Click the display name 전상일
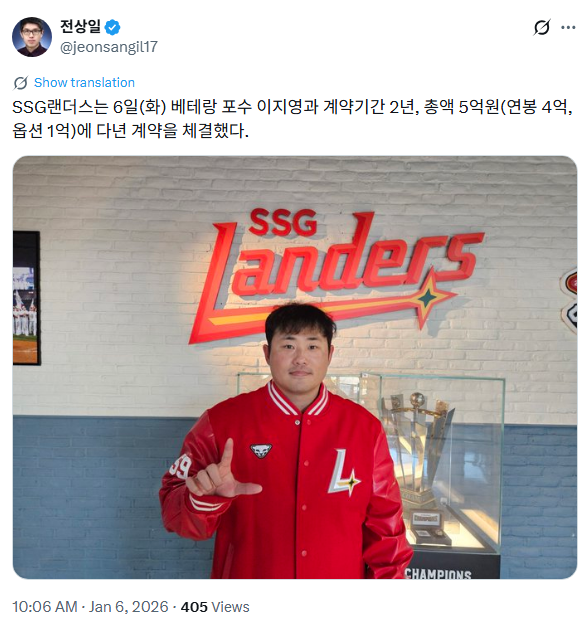 80,27
